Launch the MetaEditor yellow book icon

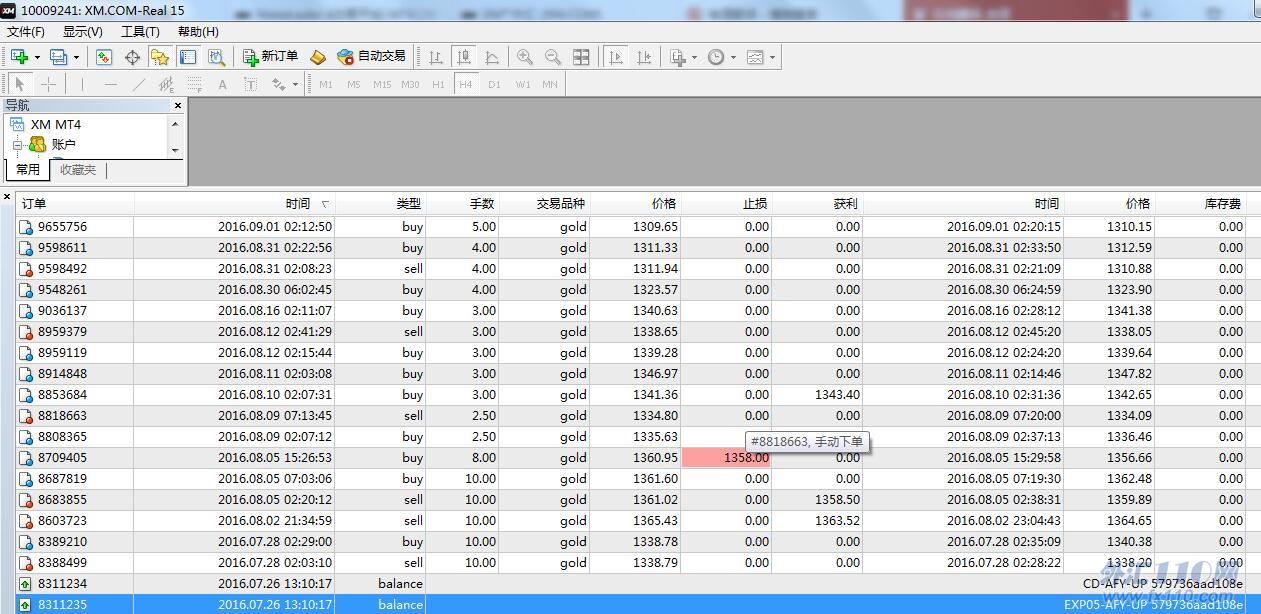318,57
